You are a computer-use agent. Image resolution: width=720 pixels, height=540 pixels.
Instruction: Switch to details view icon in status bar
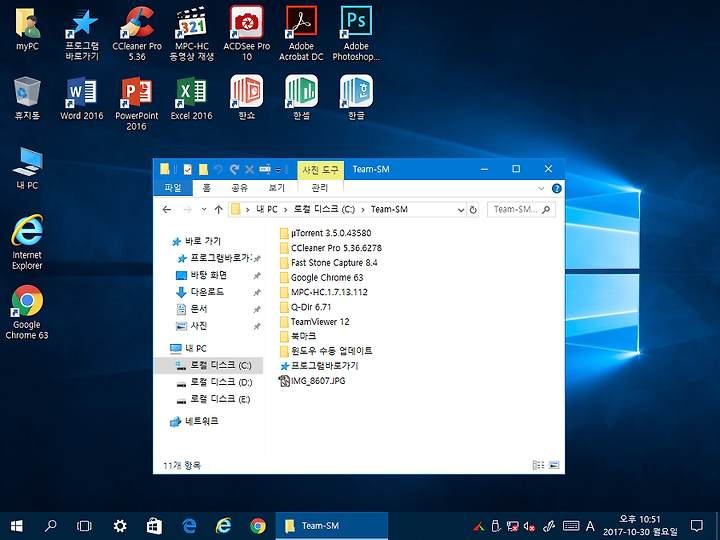pyautogui.click(x=538, y=465)
